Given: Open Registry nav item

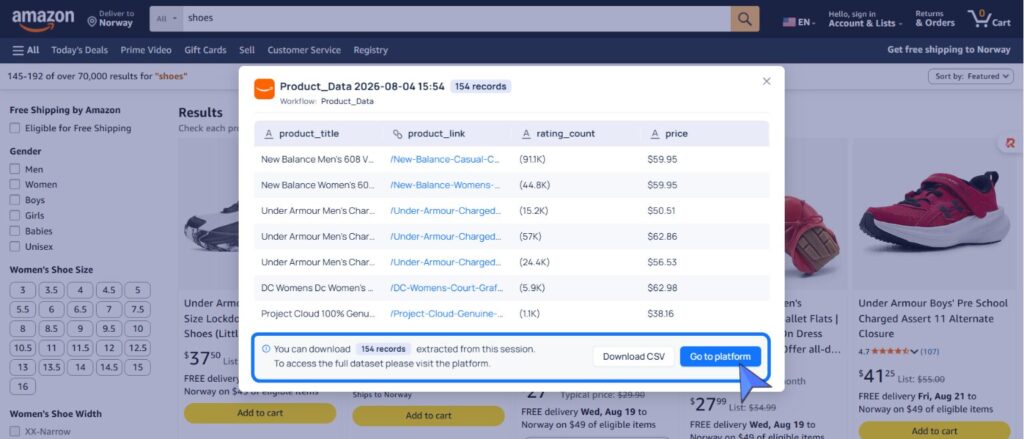Looking at the screenshot, I should point(370,50).
